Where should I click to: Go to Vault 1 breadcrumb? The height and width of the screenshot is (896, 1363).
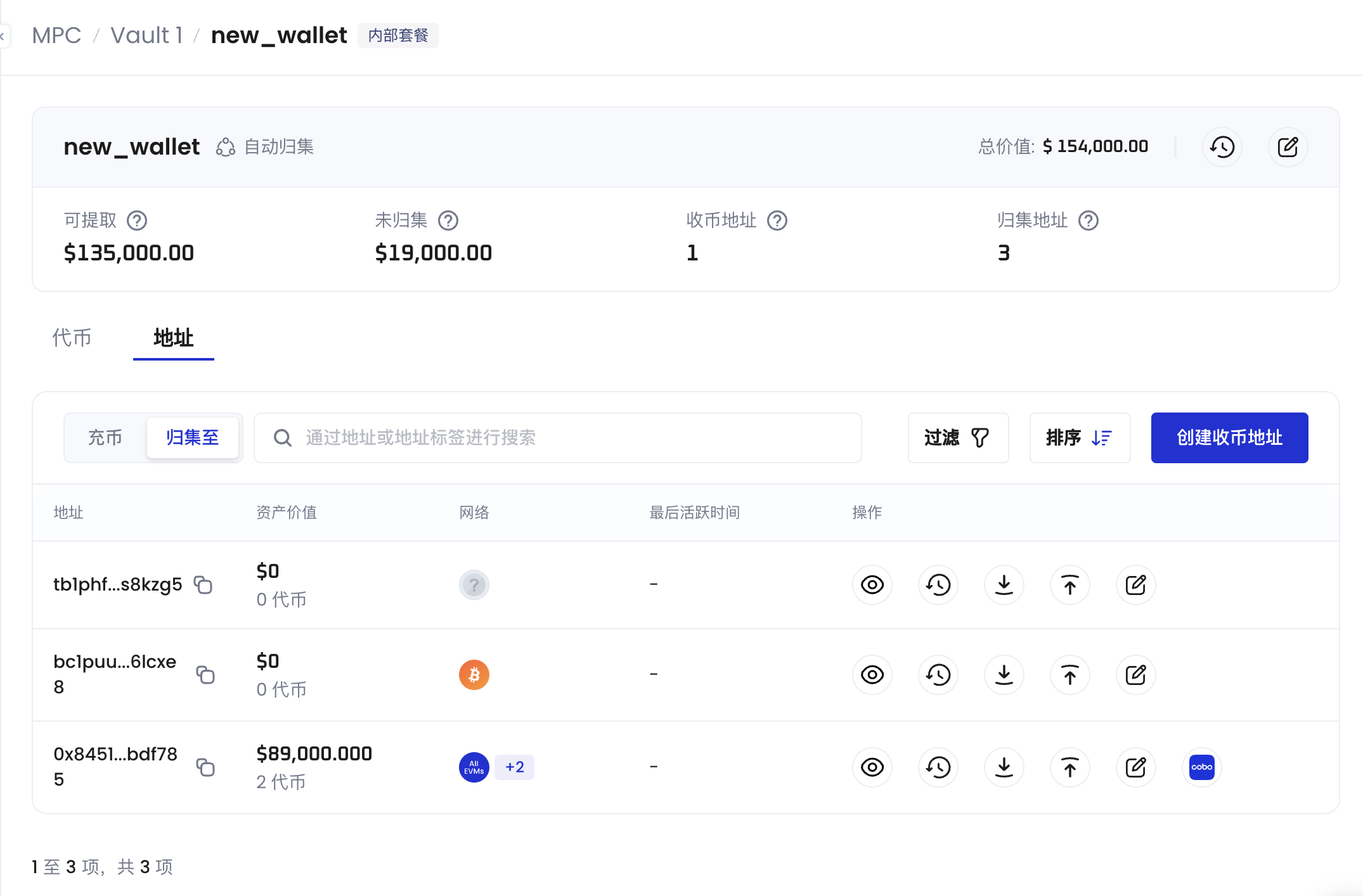click(x=146, y=35)
